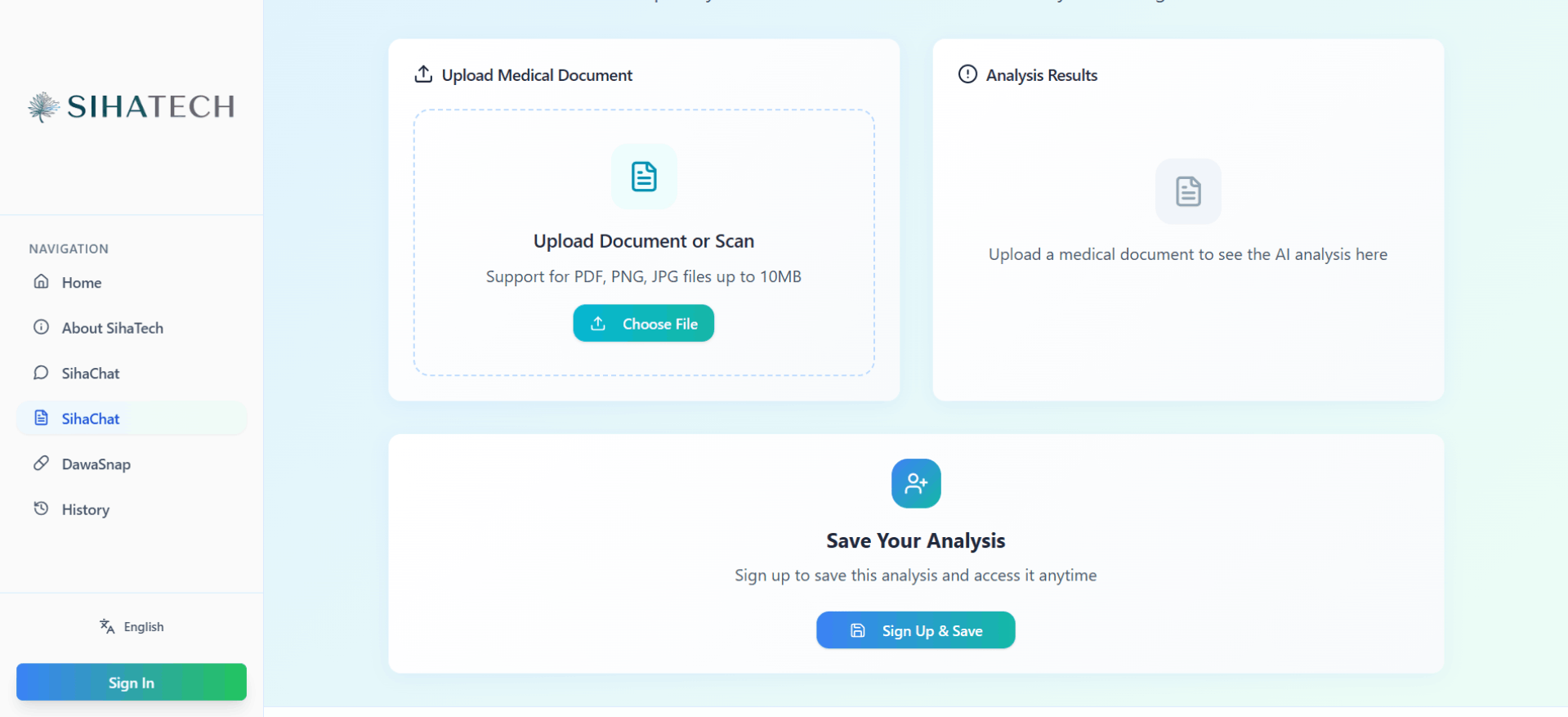Click upload icon beside Upload Medical Document title
Image resolution: width=1568 pixels, height=717 pixels.
(423, 74)
